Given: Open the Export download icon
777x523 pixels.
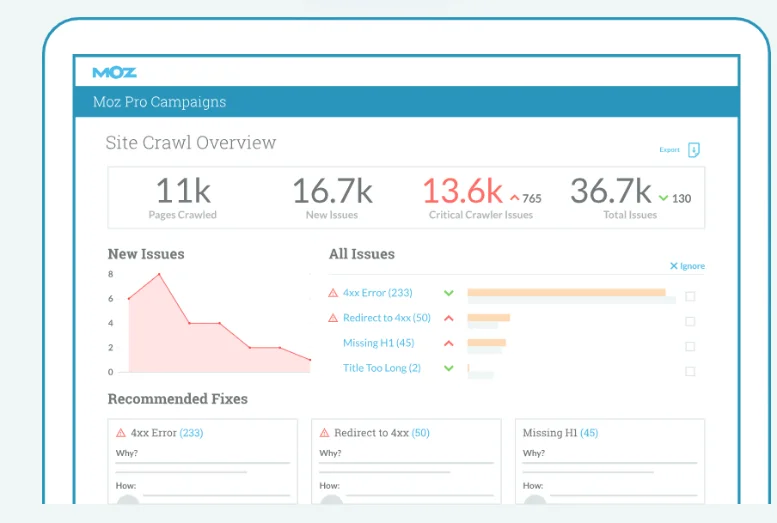Looking at the screenshot, I should (694, 150).
